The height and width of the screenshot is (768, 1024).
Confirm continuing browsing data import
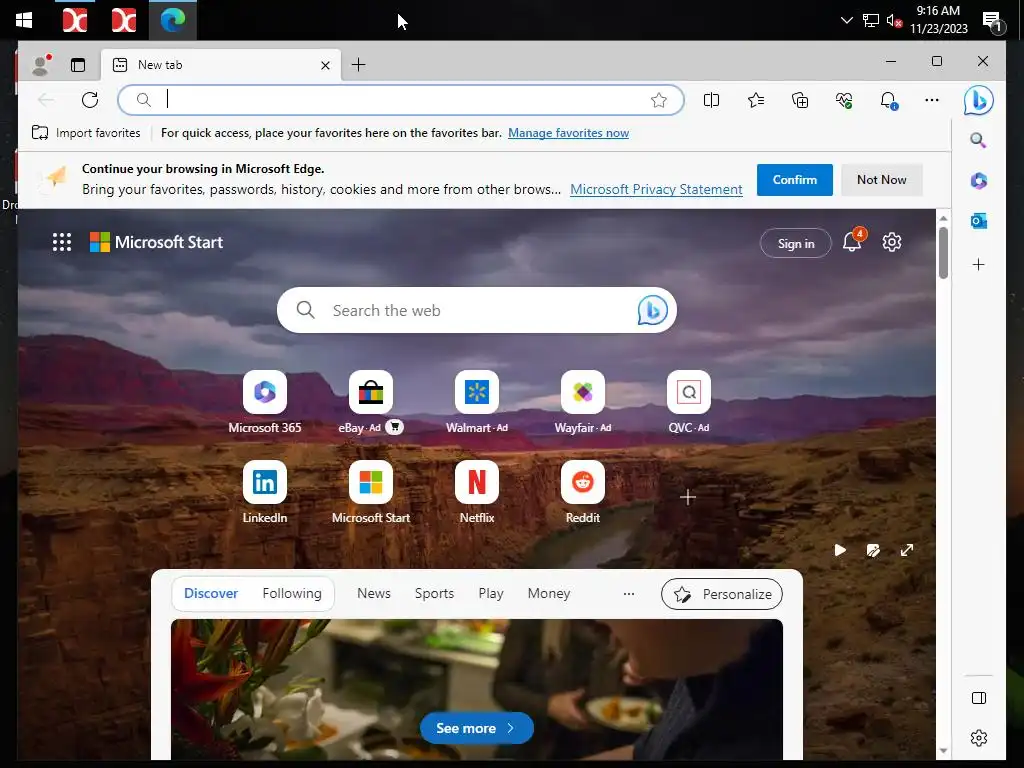coord(794,180)
